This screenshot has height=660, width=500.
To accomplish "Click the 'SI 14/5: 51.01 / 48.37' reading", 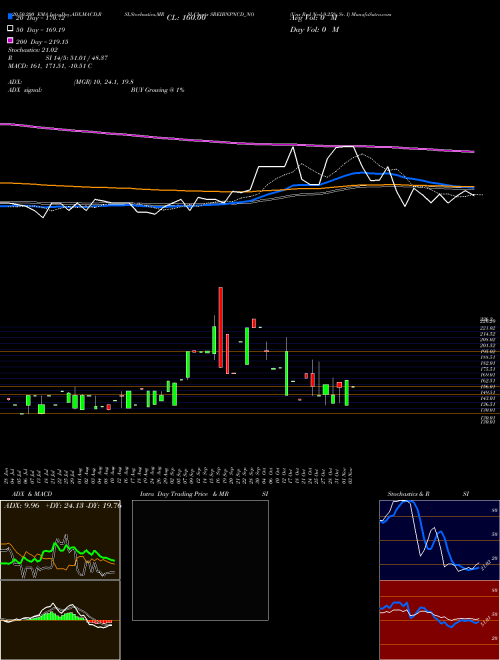I will [x=77, y=58].
